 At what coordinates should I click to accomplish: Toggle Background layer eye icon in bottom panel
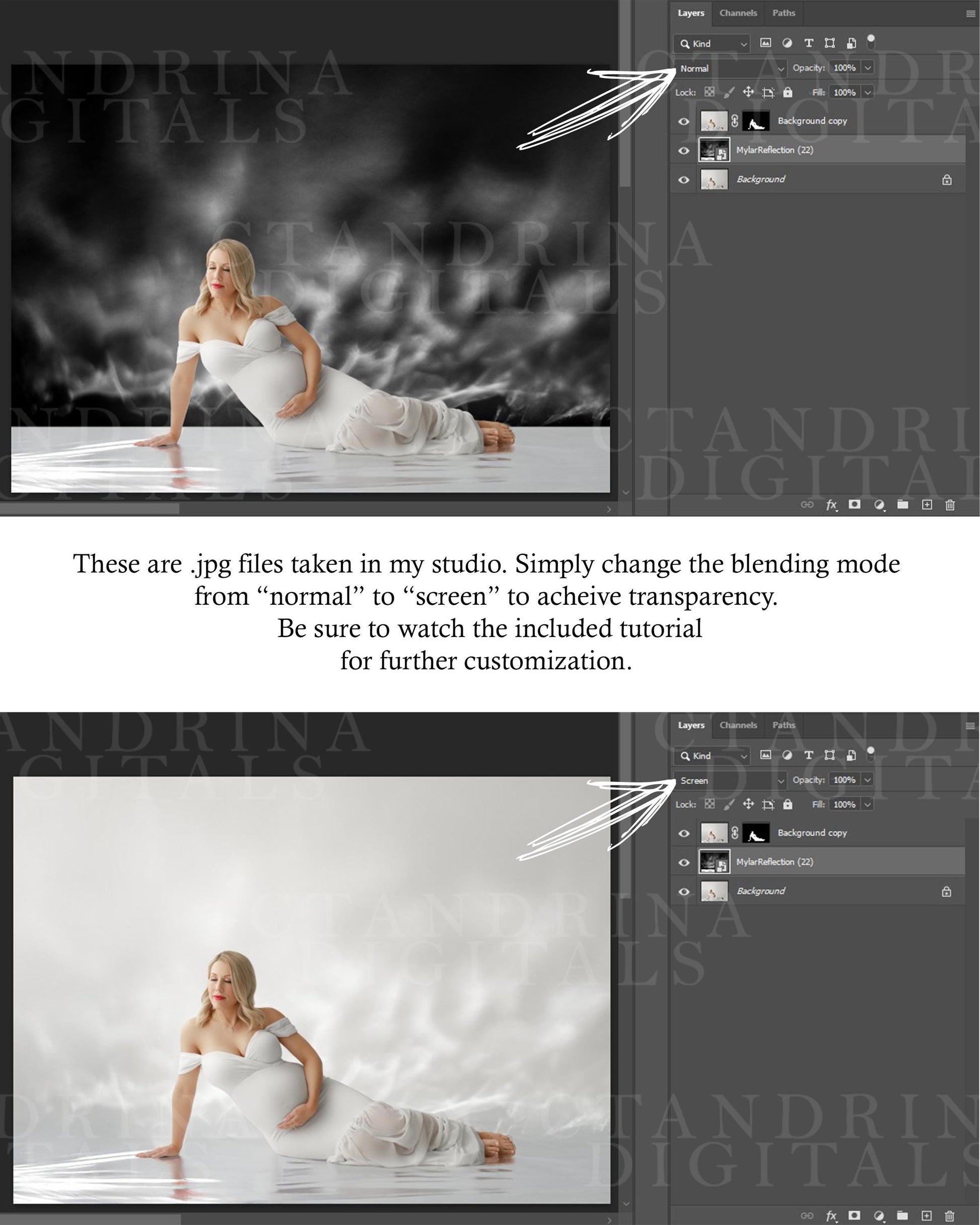tap(684, 892)
